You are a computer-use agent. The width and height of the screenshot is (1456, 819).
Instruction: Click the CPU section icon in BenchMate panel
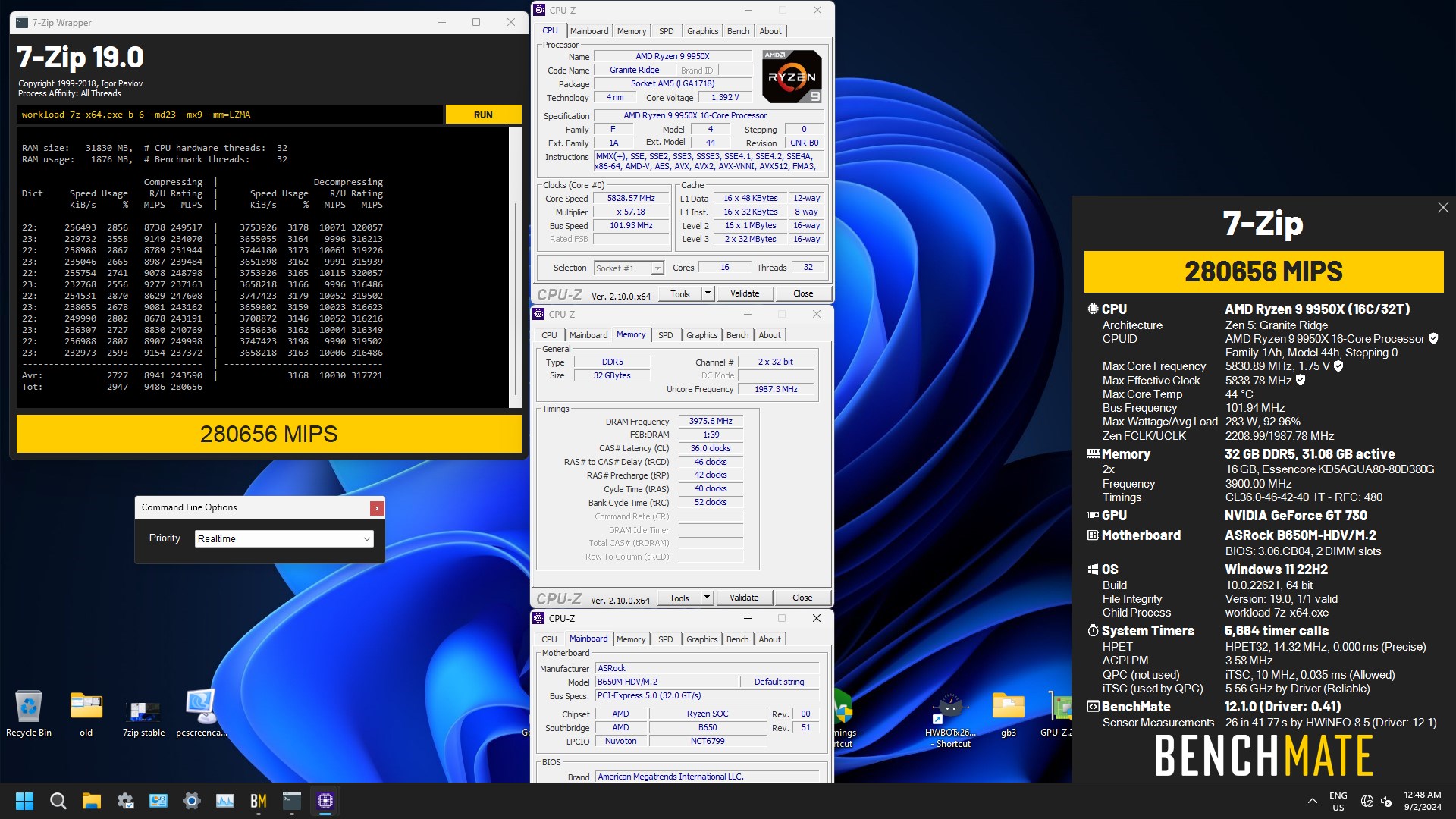tap(1093, 309)
